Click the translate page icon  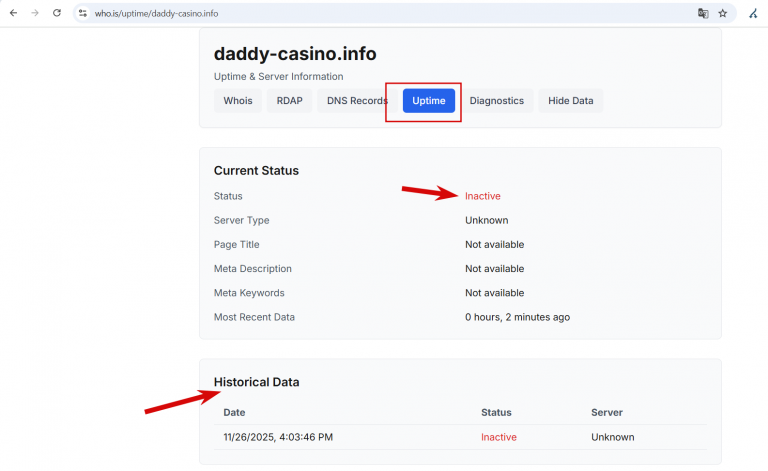[703, 13]
